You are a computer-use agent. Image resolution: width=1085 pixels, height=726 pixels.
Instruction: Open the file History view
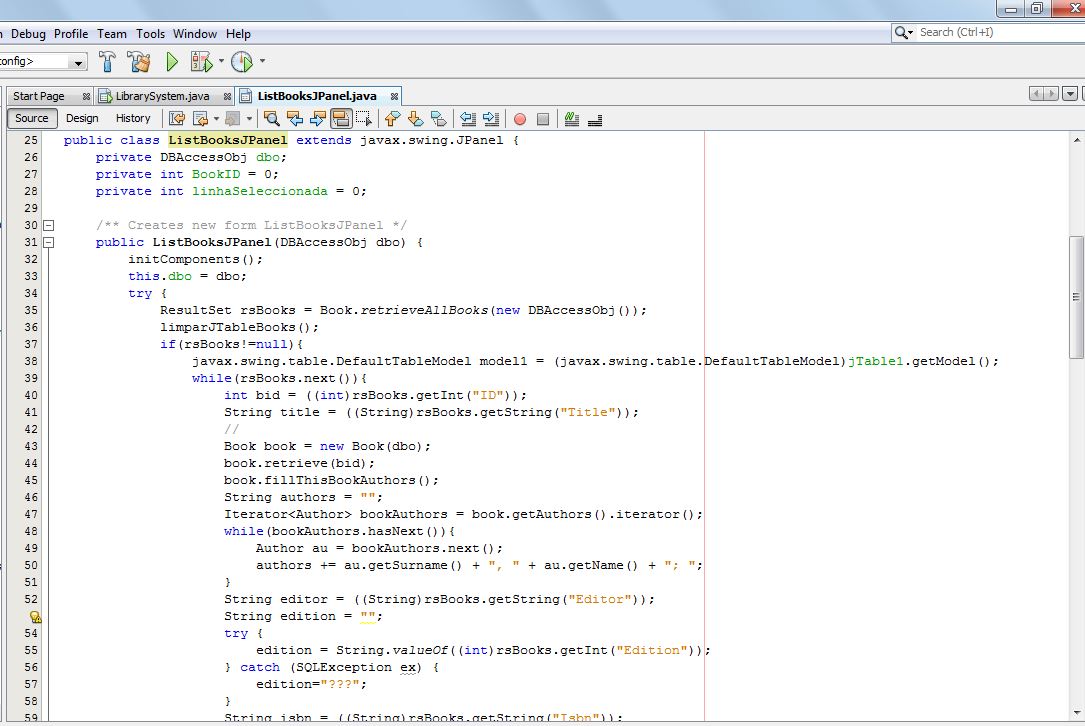pos(132,118)
